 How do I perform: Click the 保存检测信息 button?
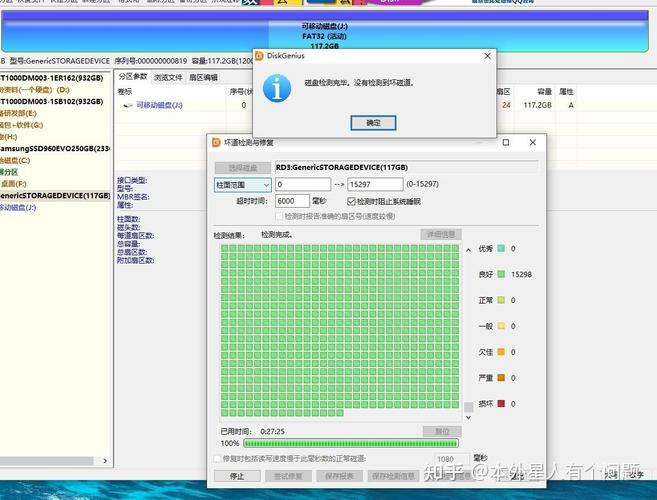(393, 476)
